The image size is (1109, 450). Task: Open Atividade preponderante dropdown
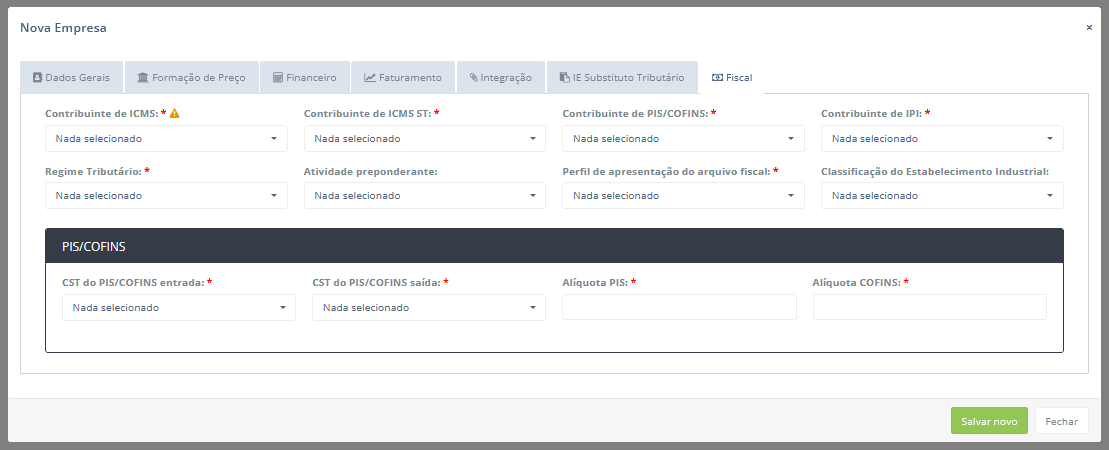click(x=424, y=196)
